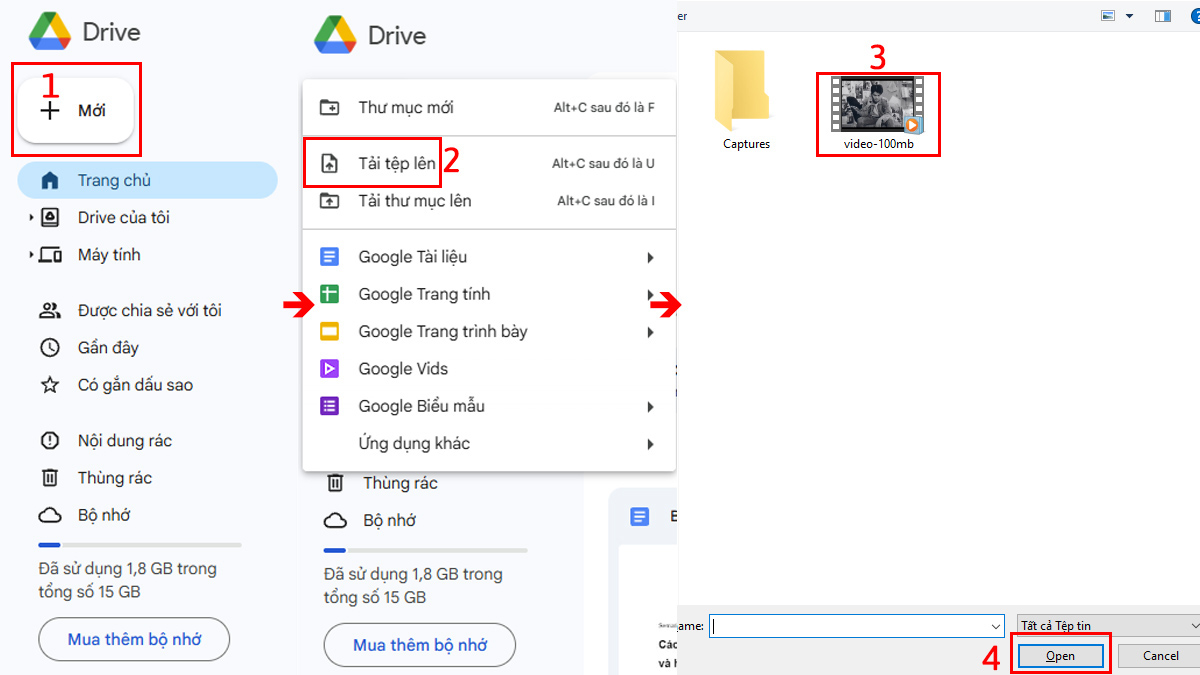Expand the Google Trang trình bày submenu arrow

click(651, 332)
